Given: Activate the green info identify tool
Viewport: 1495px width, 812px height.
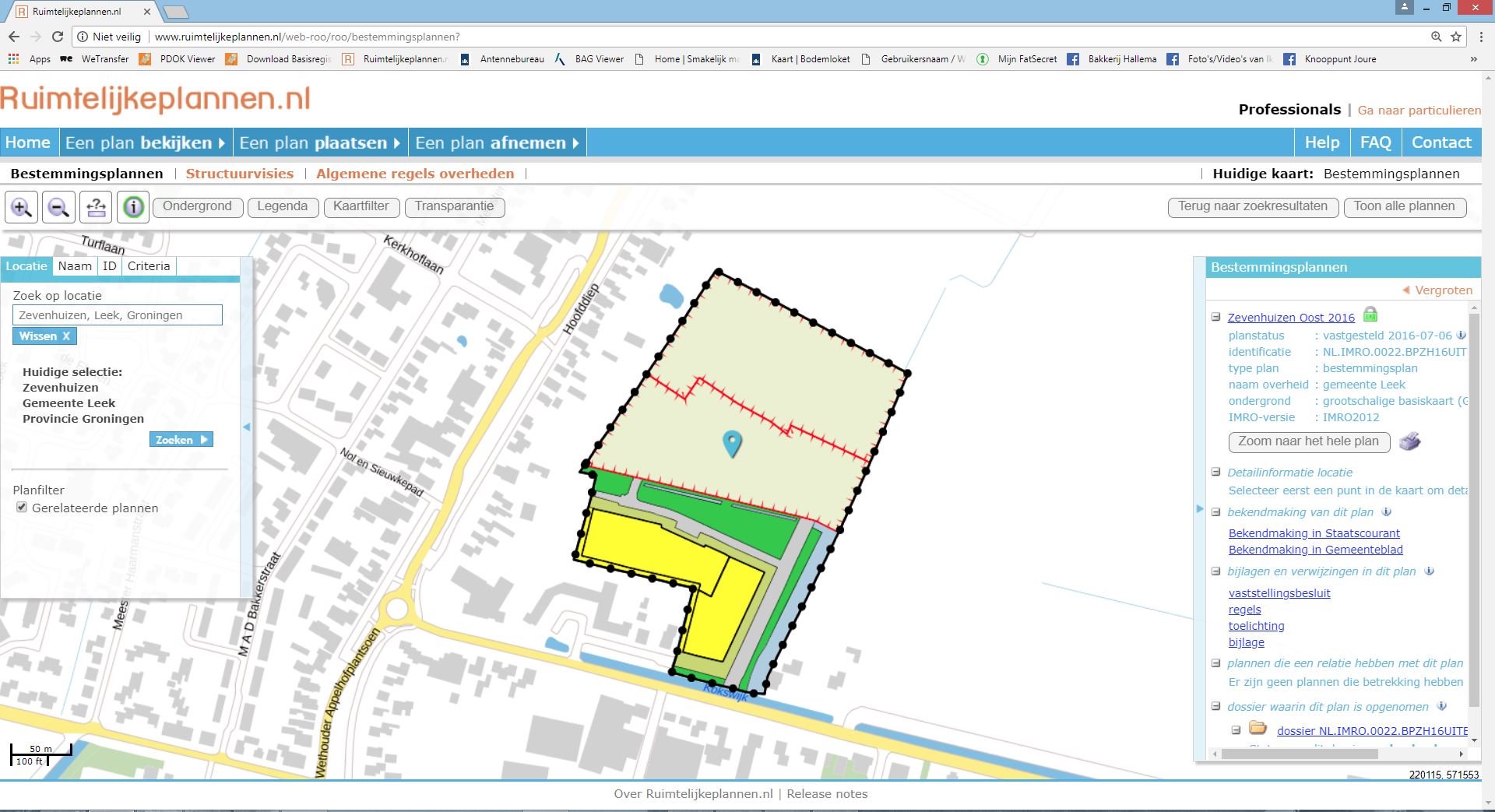Looking at the screenshot, I should [133, 208].
